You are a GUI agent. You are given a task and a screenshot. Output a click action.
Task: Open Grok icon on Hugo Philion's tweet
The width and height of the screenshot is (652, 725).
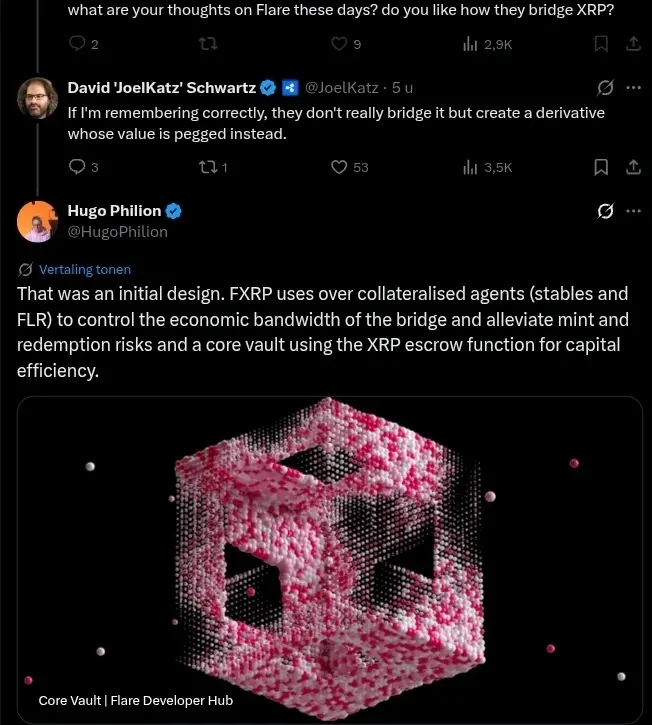[x=605, y=211]
